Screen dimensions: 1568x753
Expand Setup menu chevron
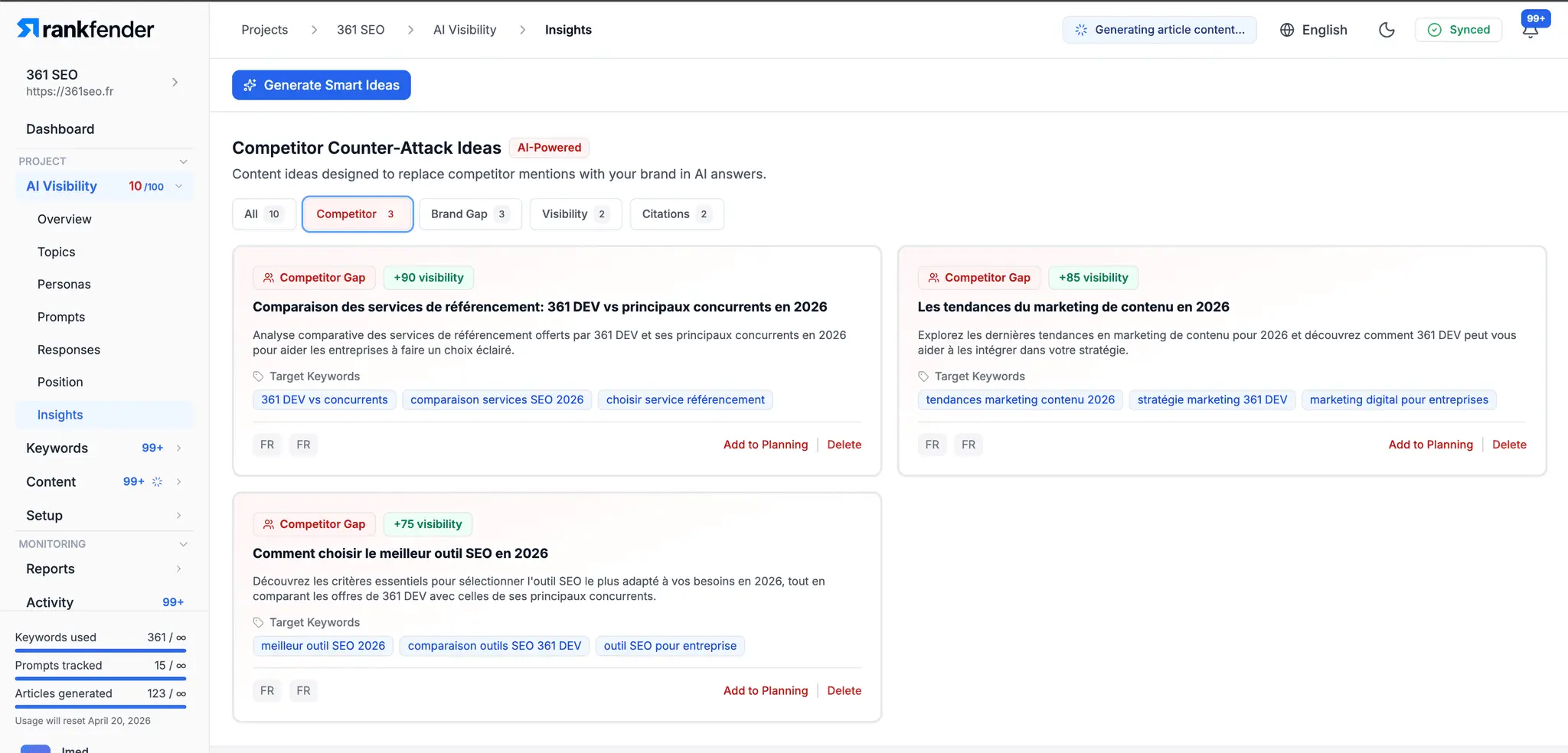(178, 516)
